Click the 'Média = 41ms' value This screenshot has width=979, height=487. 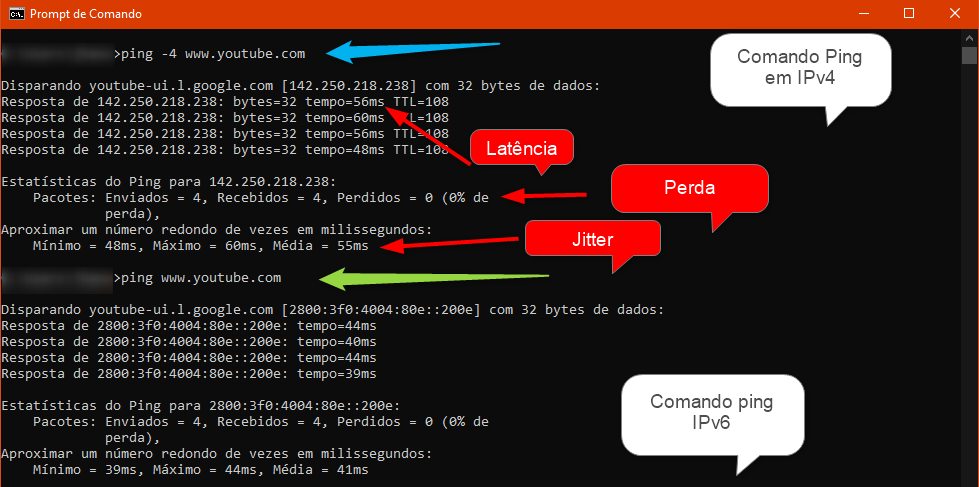[x=321, y=469]
